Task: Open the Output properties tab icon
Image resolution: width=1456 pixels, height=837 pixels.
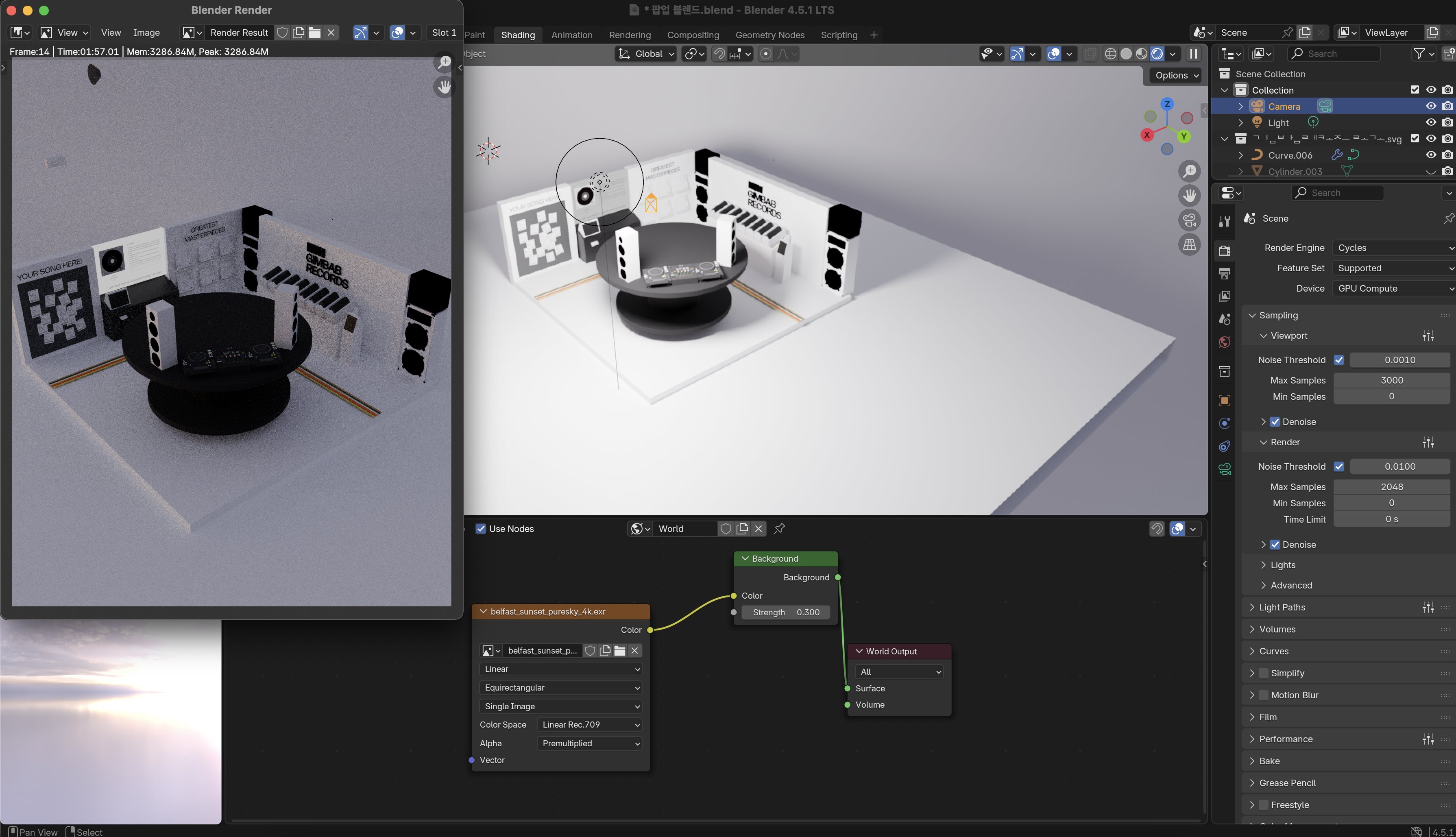Action: click(x=1224, y=273)
